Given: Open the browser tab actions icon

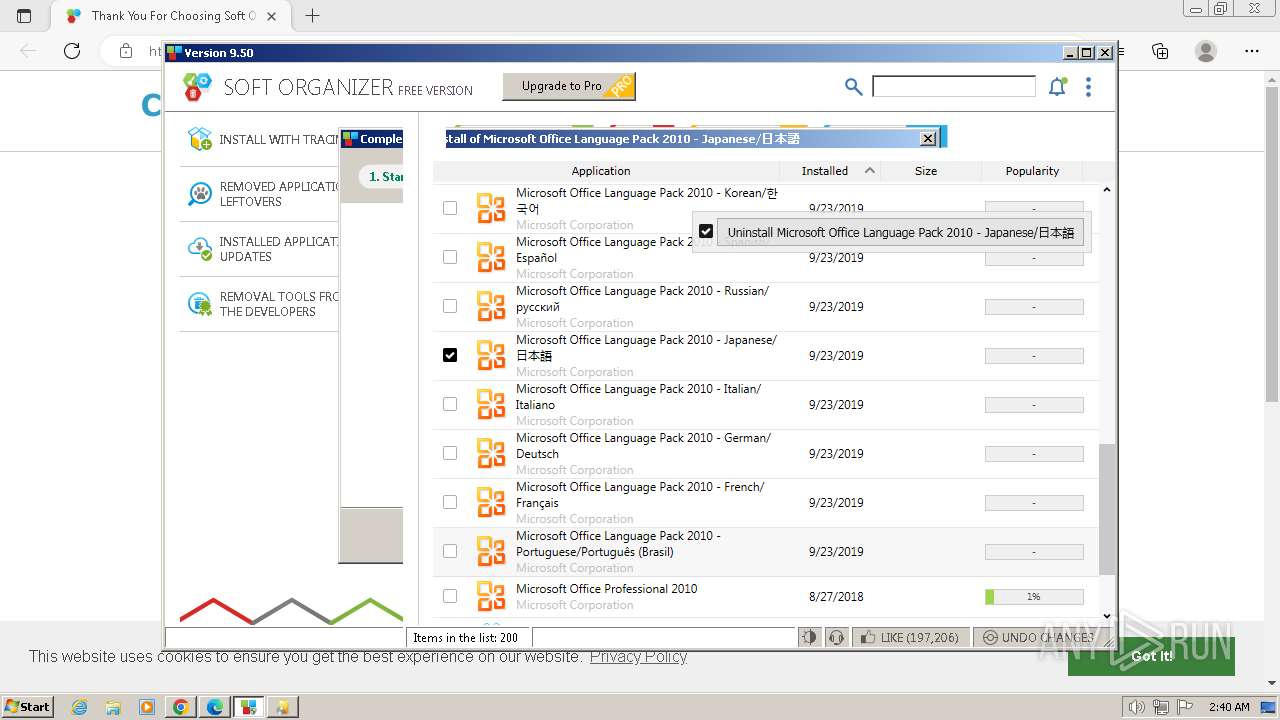Looking at the screenshot, I should pos(24,16).
